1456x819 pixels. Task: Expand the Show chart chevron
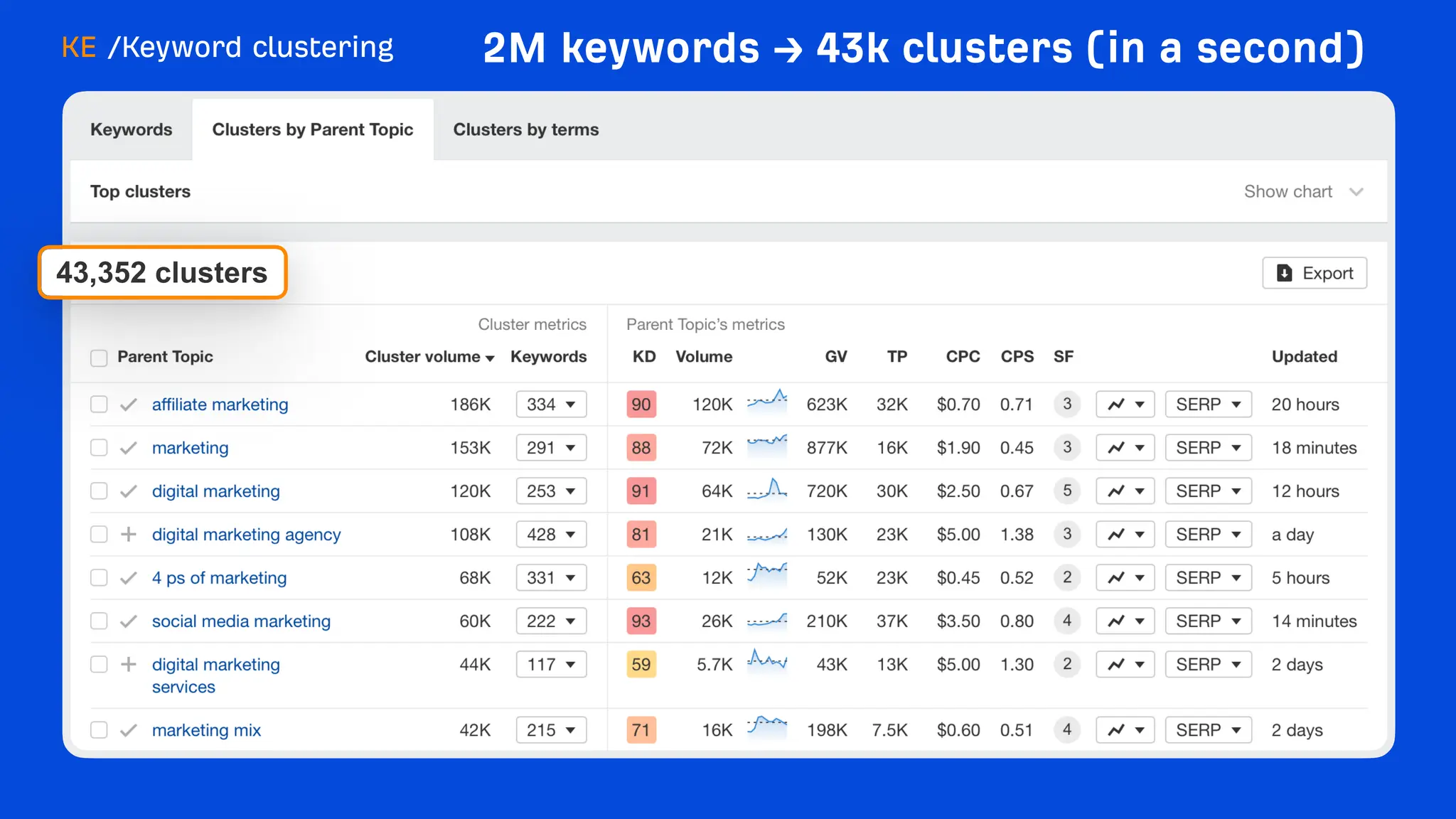point(1356,192)
